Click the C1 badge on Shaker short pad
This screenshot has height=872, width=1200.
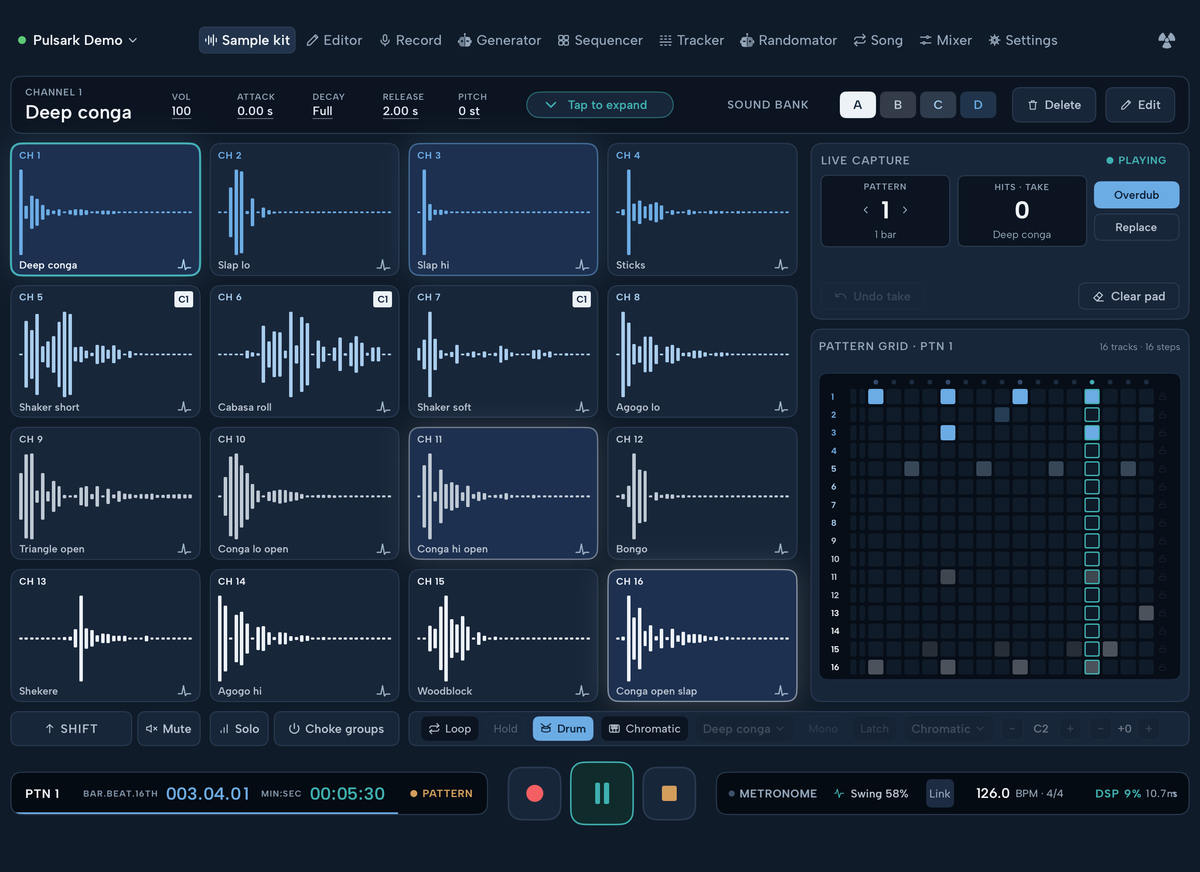click(x=183, y=299)
